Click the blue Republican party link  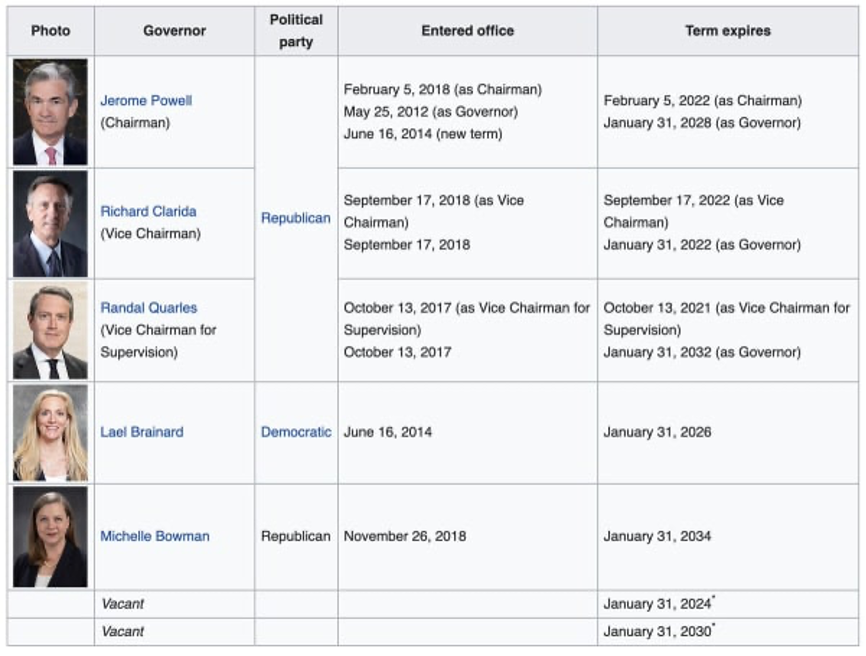coord(295,218)
